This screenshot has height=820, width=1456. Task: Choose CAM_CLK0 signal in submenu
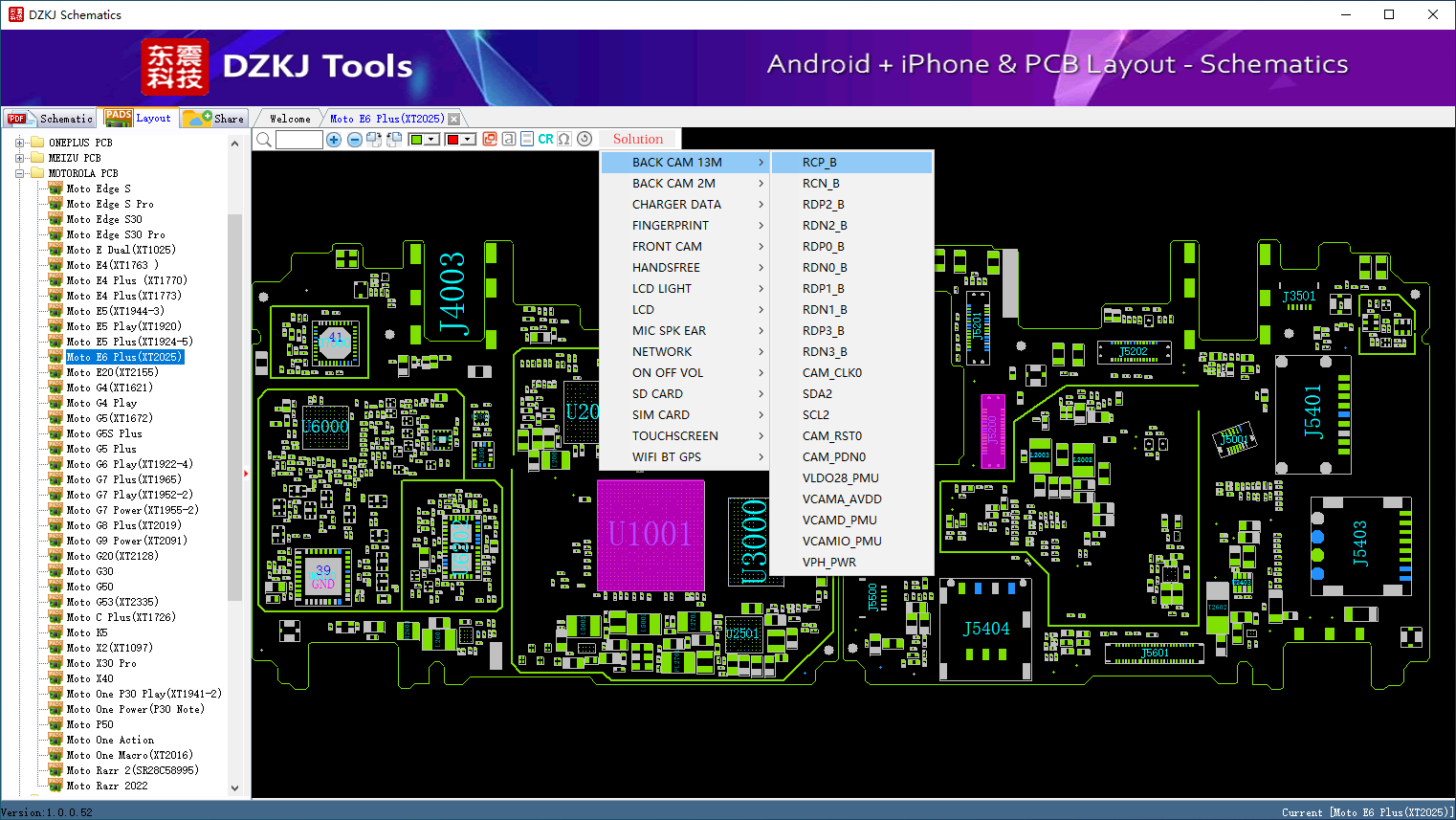click(x=851, y=373)
